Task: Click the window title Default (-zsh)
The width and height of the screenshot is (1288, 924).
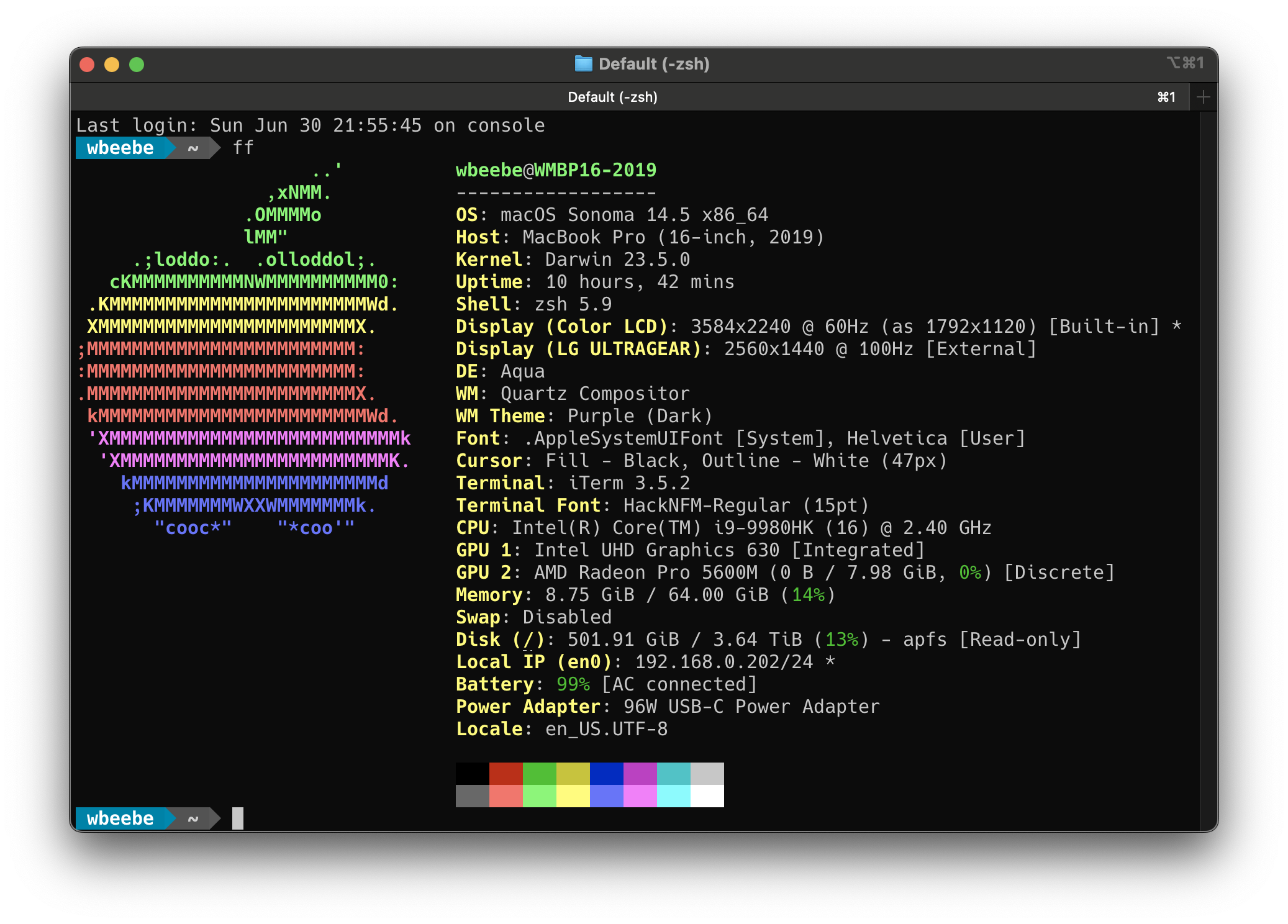Action: [654, 64]
